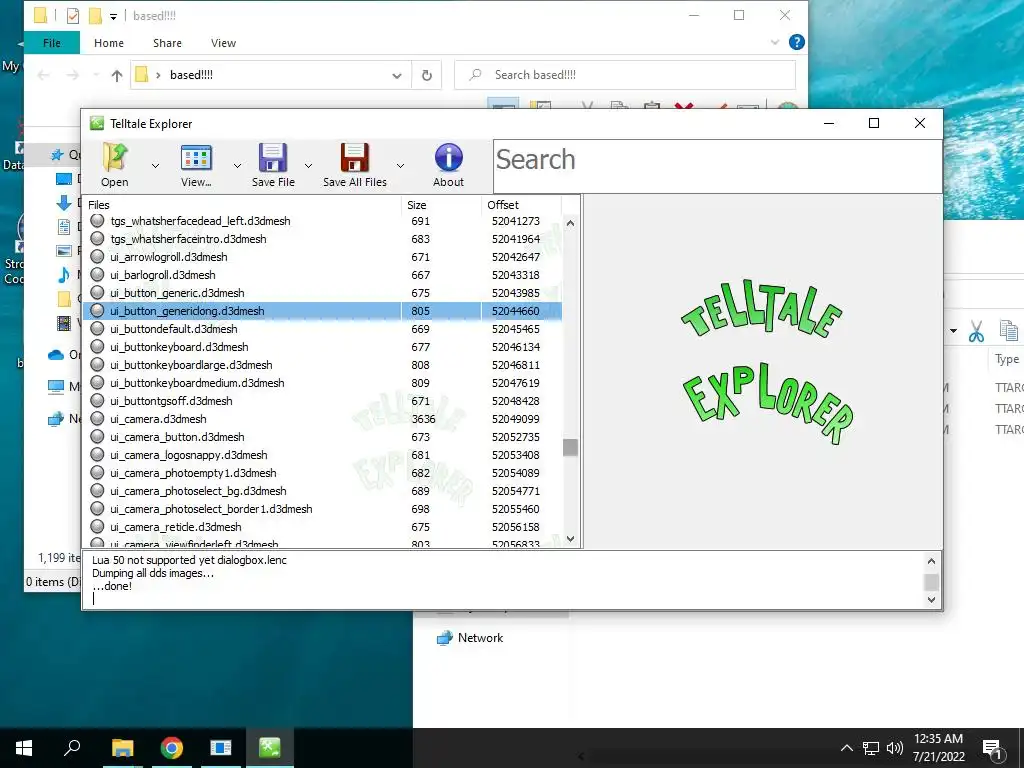Click the Offset column header
Viewport: 1024px width, 768px height.
tap(520, 204)
